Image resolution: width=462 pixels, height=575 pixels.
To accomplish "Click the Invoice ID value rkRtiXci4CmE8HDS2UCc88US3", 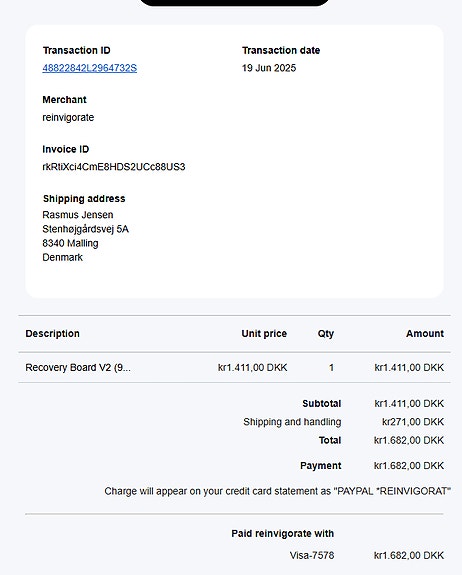I will (x=114, y=167).
